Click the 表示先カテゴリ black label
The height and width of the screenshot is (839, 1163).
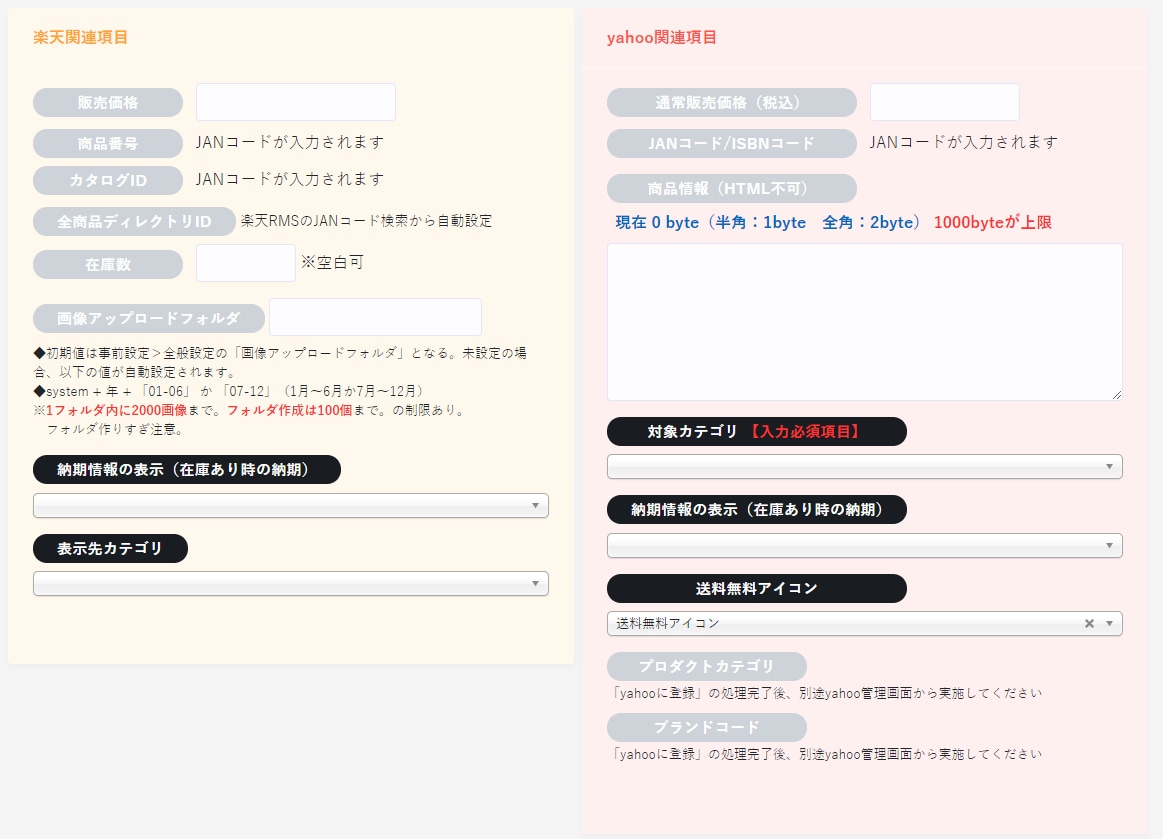pos(110,548)
